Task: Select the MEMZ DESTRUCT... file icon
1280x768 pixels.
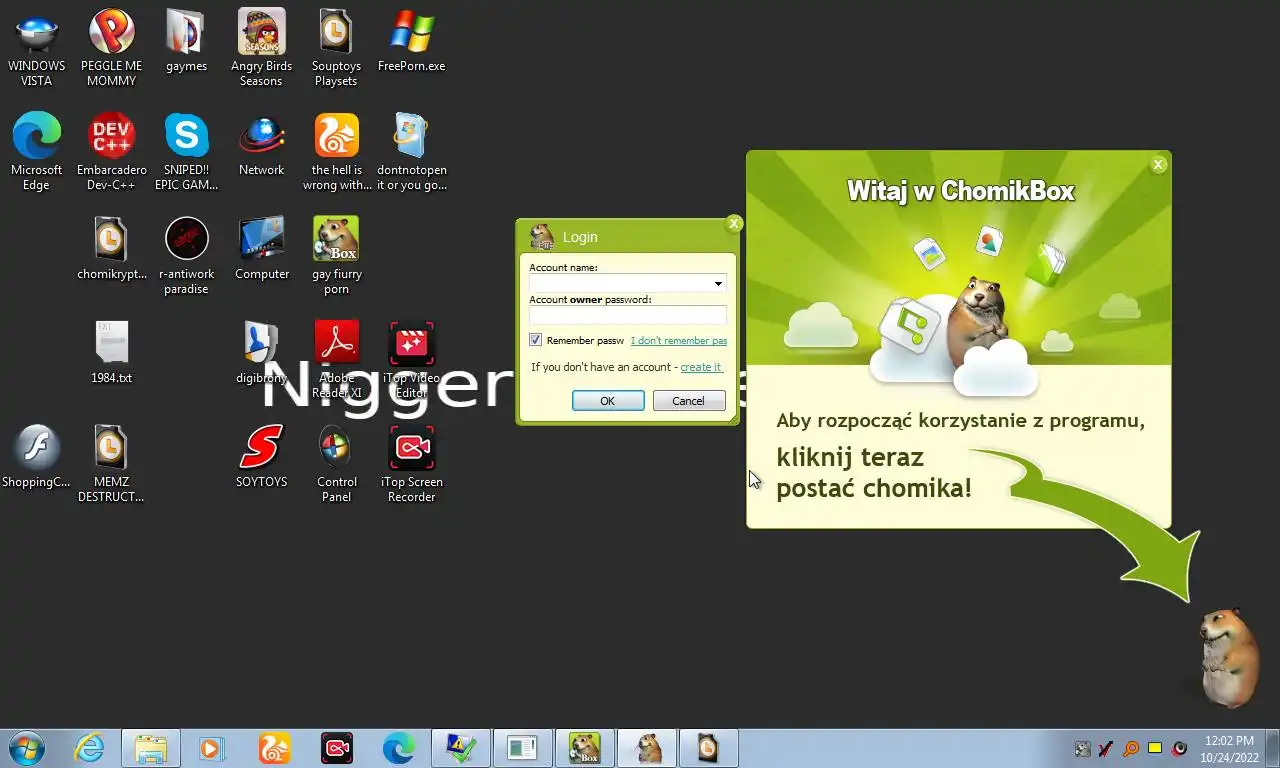Action: [112, 464]
